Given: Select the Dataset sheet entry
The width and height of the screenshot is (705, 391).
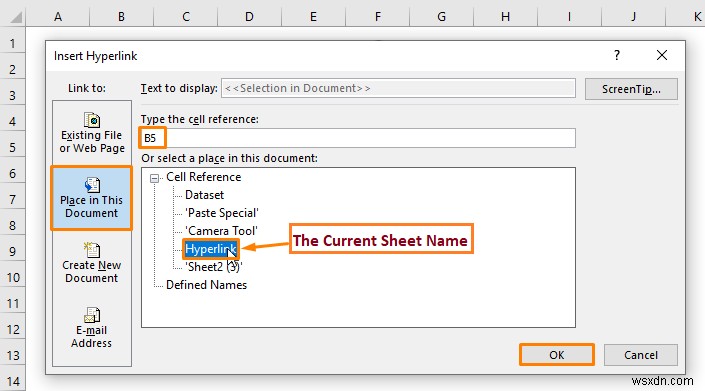Looking at the screenshot, I should 204,195.
